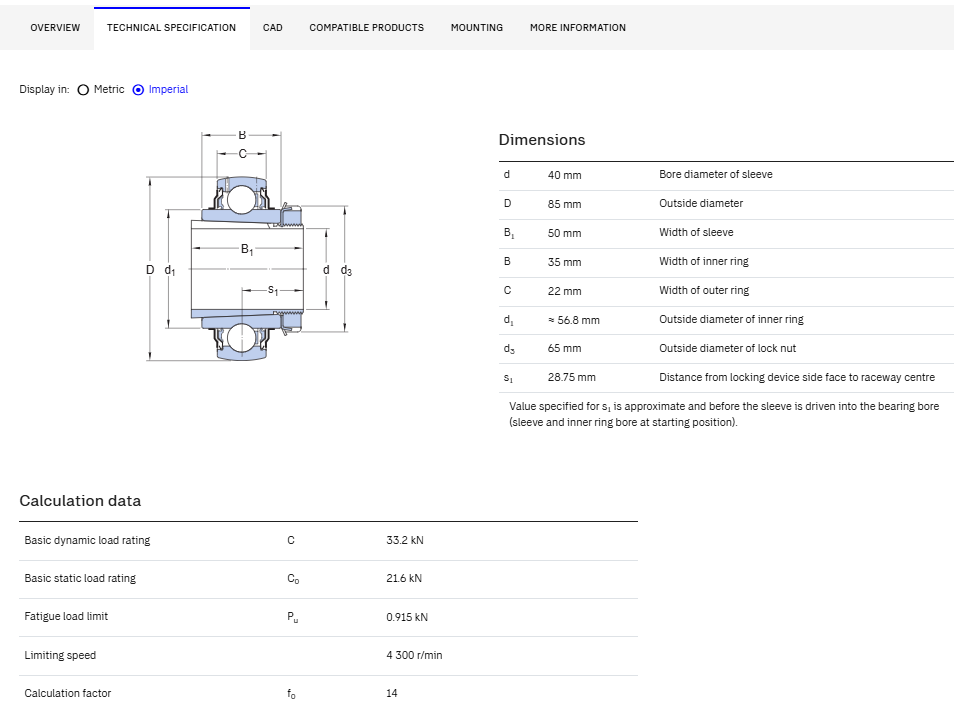The height and width of the screenshot is (720, 954).
Task: Go to the Compatible Products tab
Action: pos(366,28)
